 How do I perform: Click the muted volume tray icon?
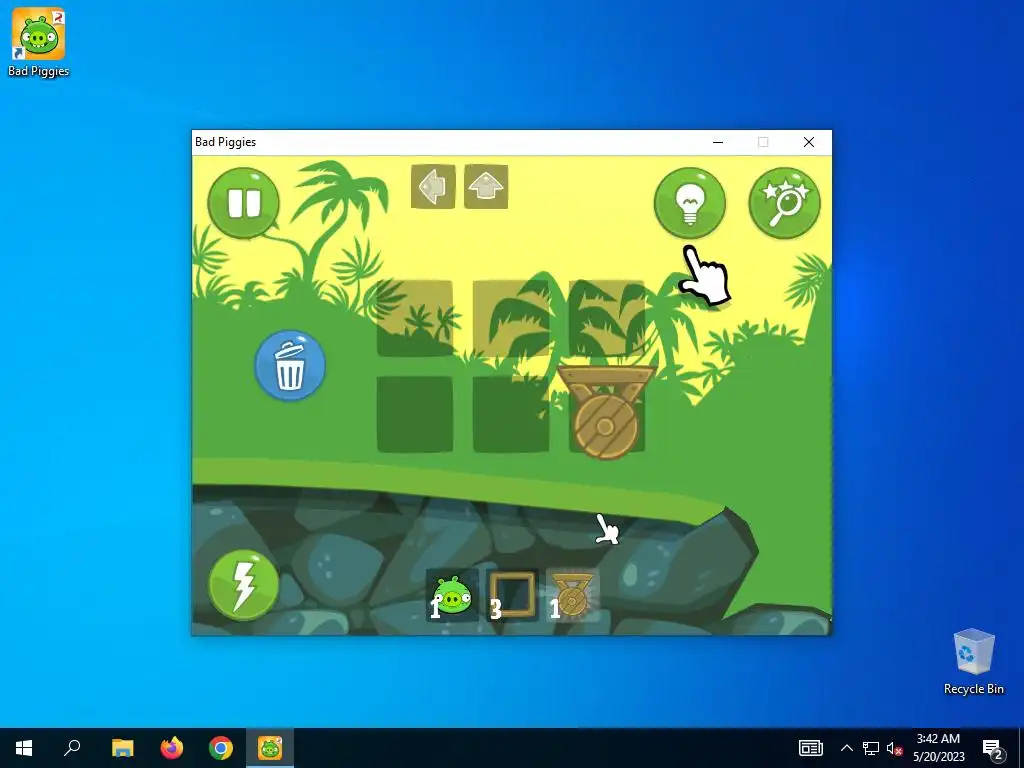tap(894, 748)
